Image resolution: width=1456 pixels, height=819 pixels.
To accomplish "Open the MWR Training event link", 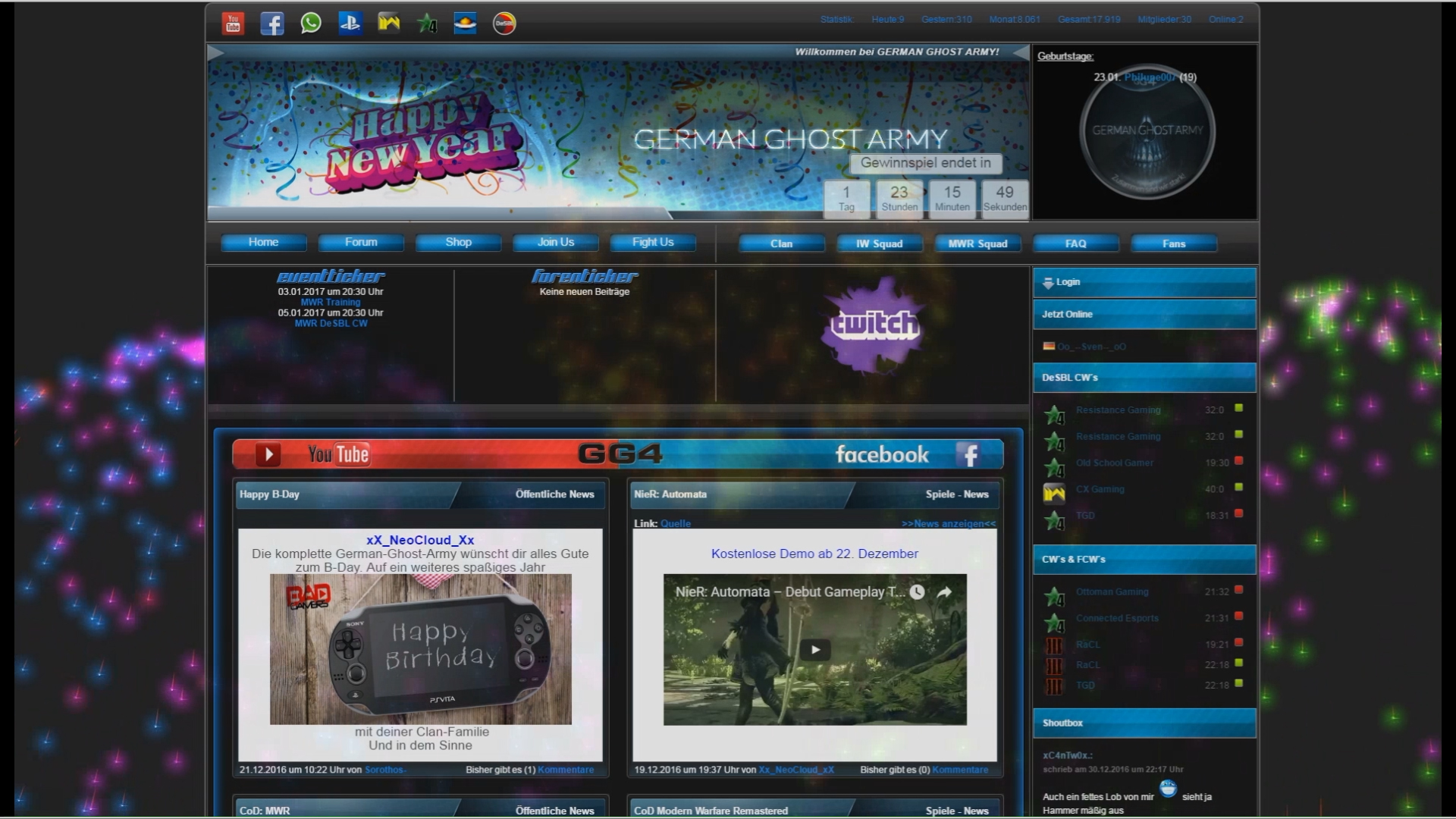I will pyautogui.click(x=331, y=302).
